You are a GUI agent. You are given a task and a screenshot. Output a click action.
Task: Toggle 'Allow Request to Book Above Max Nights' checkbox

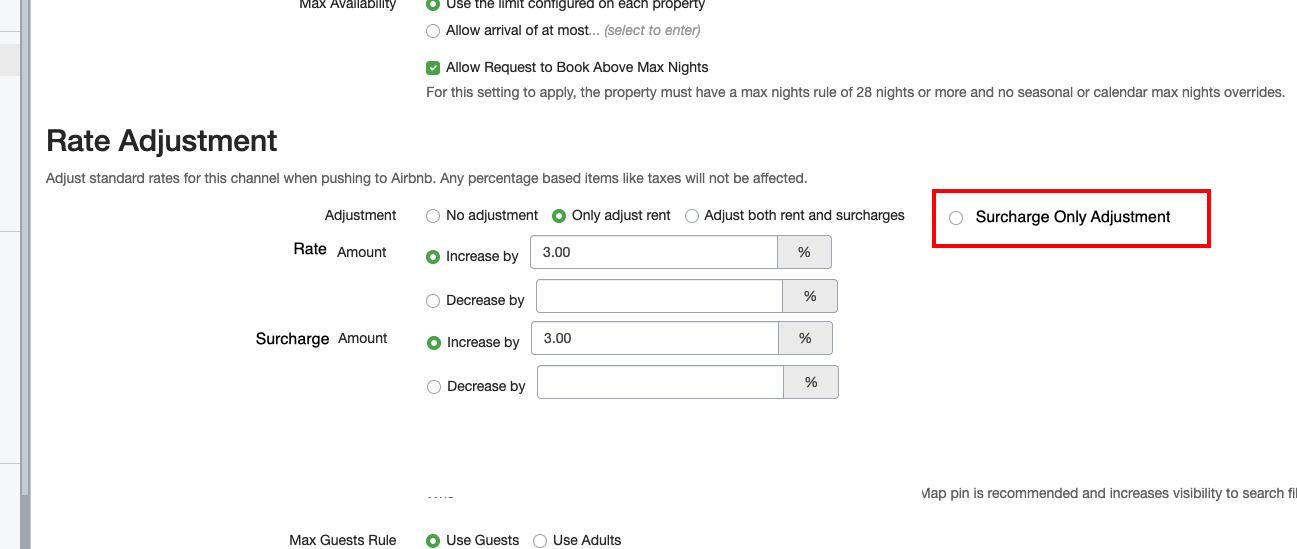tap(433, 68)
